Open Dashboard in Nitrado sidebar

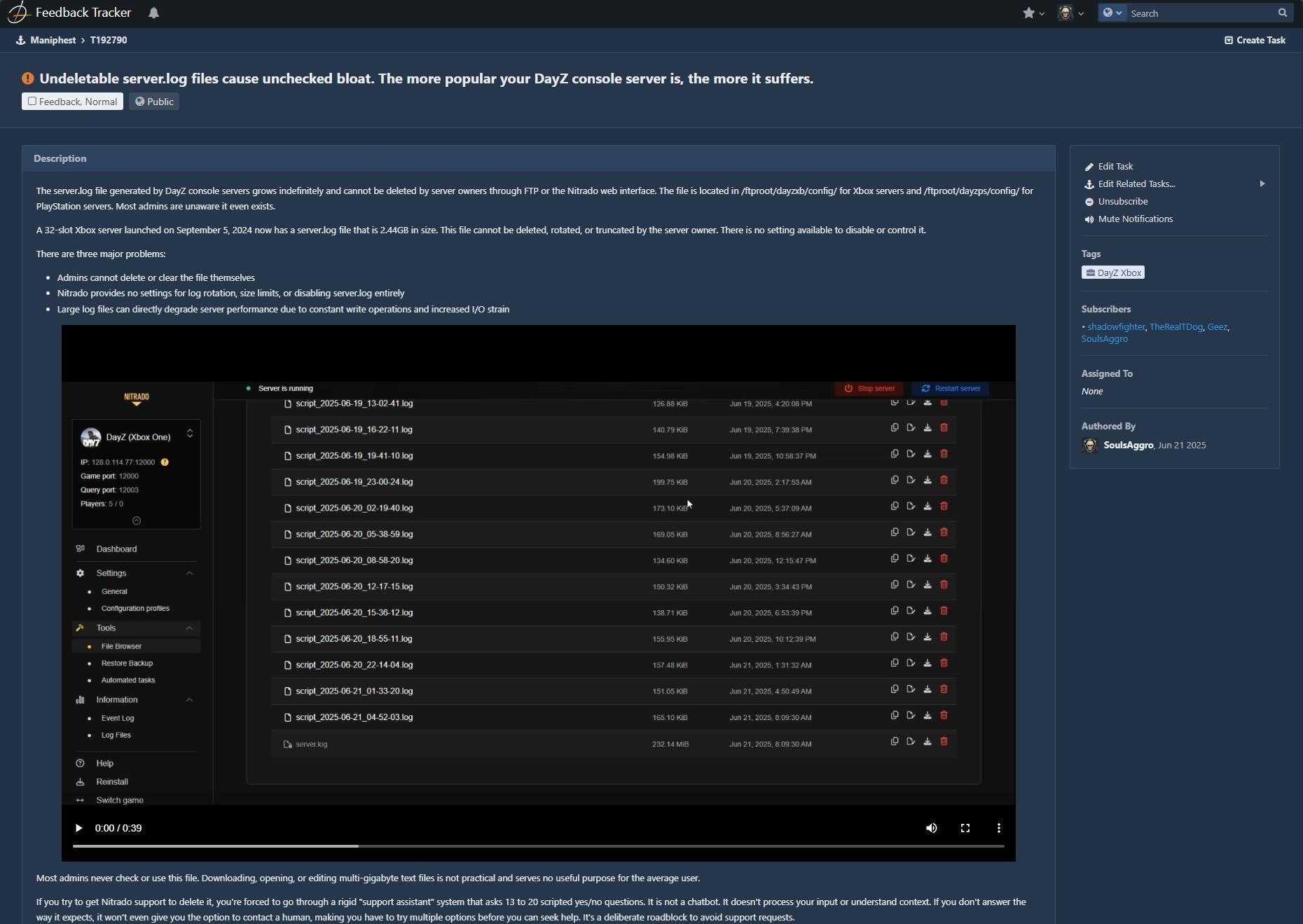[x=116, y=549]
